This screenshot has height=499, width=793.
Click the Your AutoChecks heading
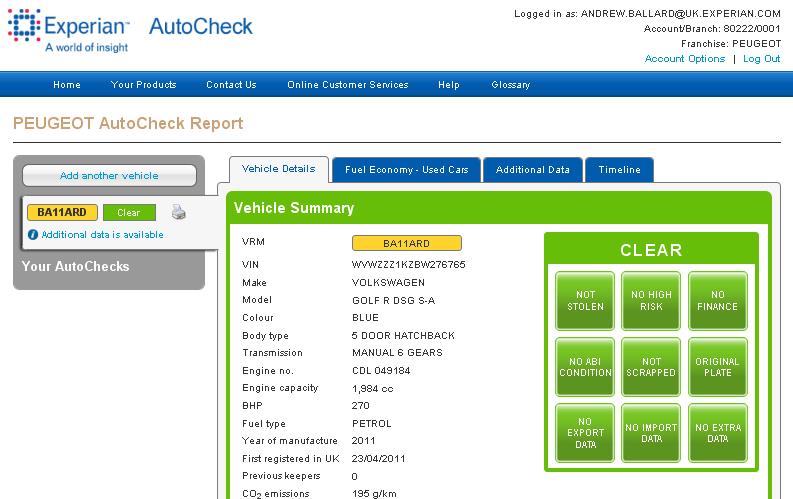[75, 266]
